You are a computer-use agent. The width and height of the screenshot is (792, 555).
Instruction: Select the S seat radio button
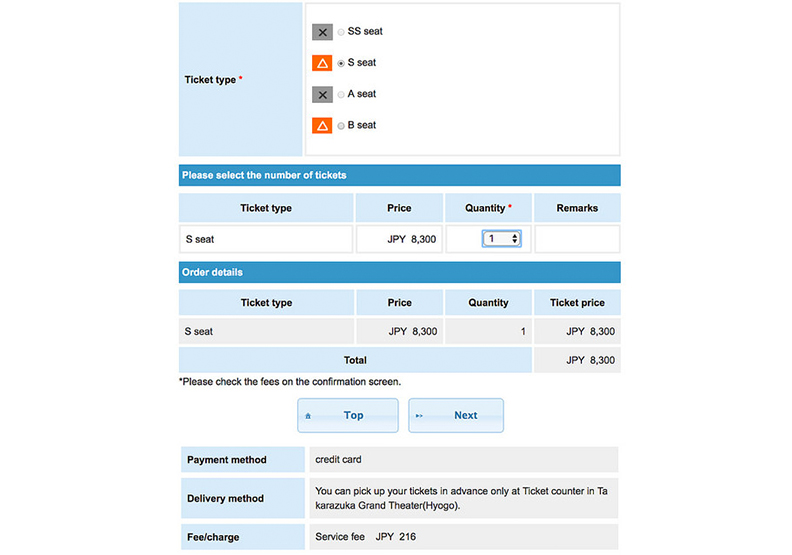341,63
